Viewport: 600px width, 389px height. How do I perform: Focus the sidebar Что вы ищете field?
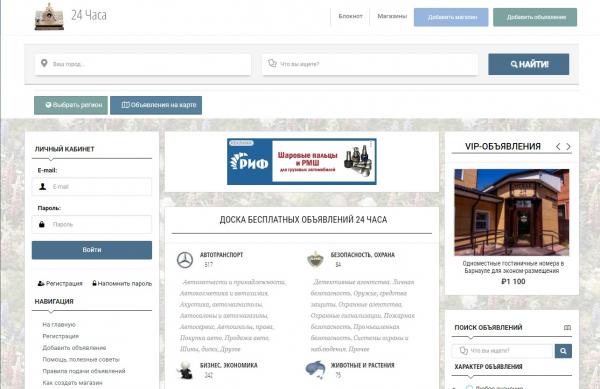click(x=503, y=351)
